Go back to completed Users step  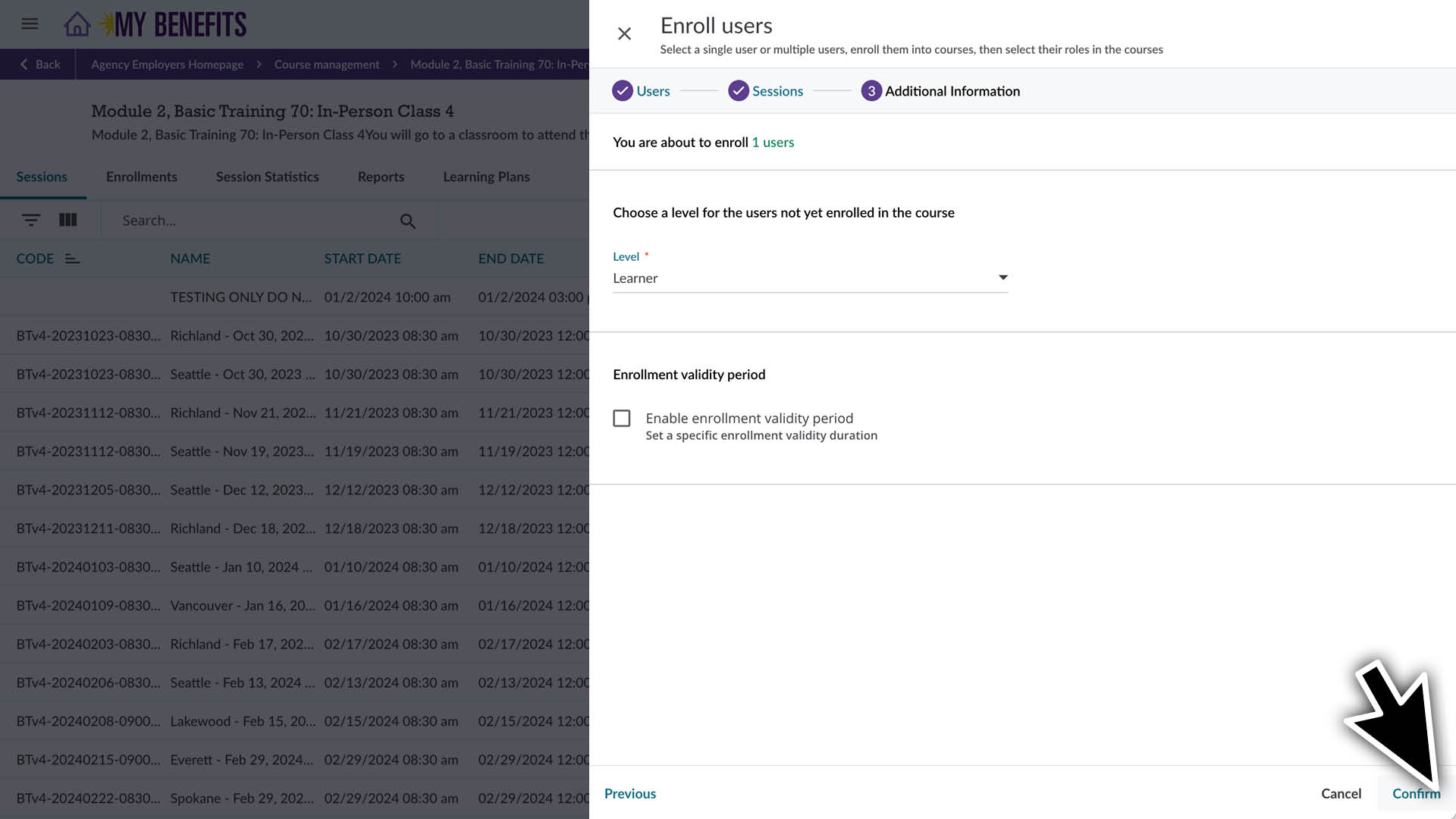[x=623, y=91]
